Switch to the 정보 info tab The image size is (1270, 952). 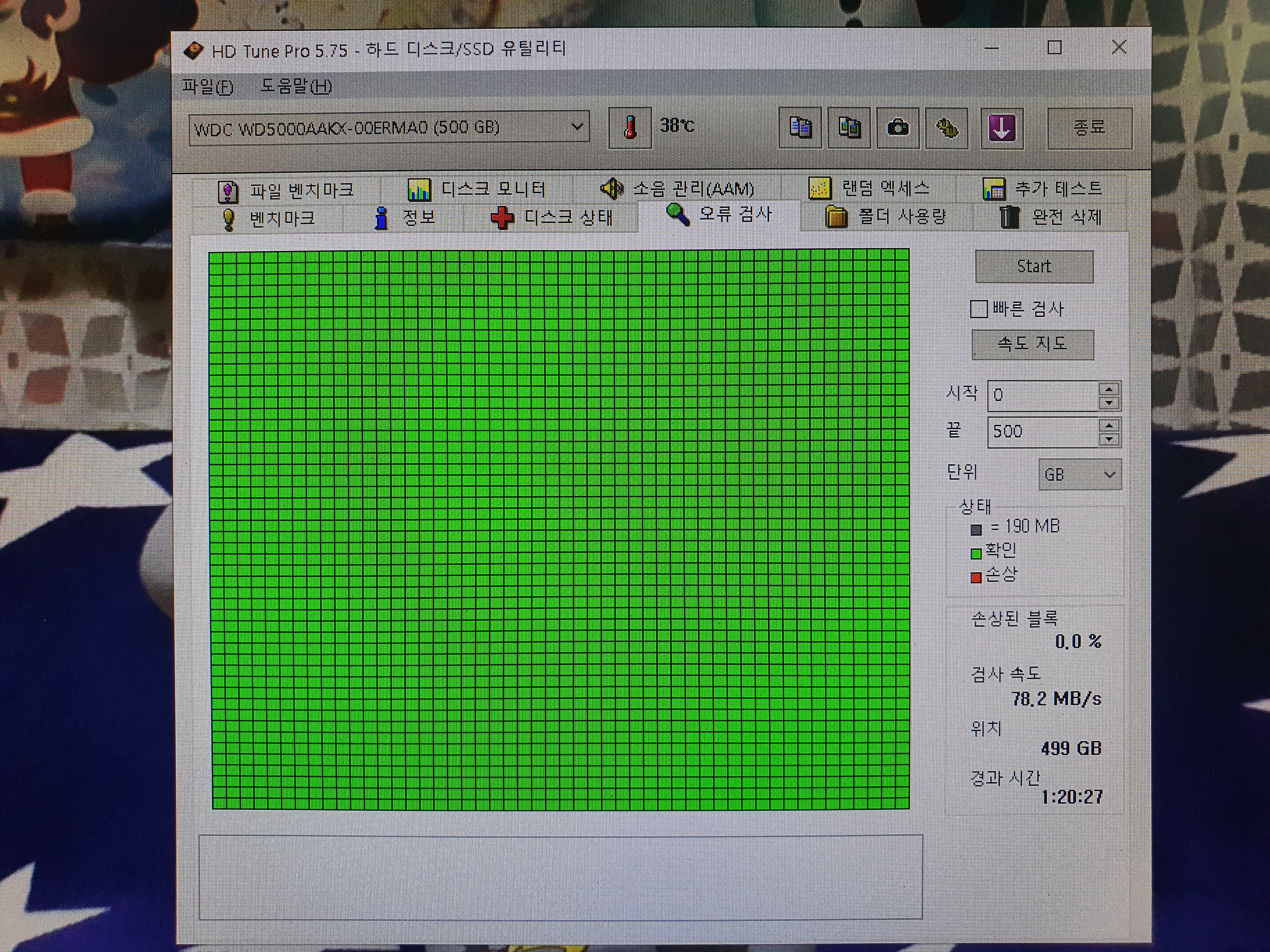point(404,218)
